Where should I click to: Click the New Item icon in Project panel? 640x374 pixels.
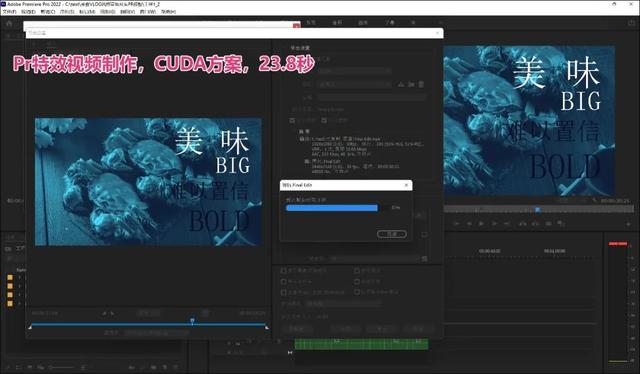click(165, 368)
